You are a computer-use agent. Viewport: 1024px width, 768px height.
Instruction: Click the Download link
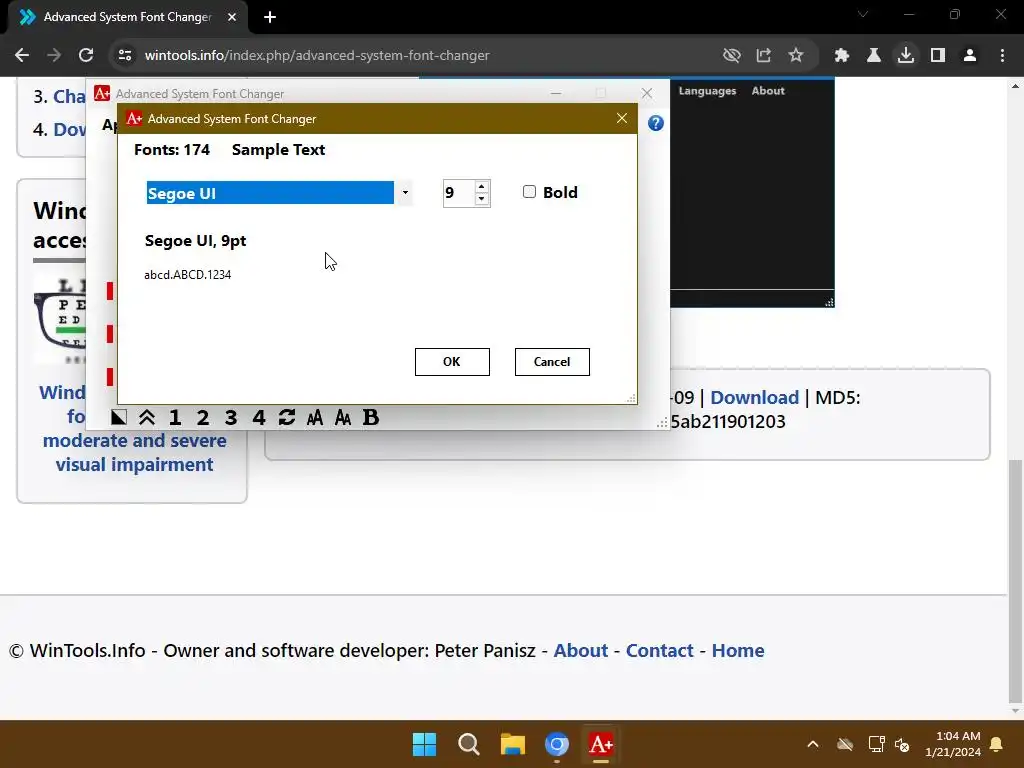pos(754,397)
